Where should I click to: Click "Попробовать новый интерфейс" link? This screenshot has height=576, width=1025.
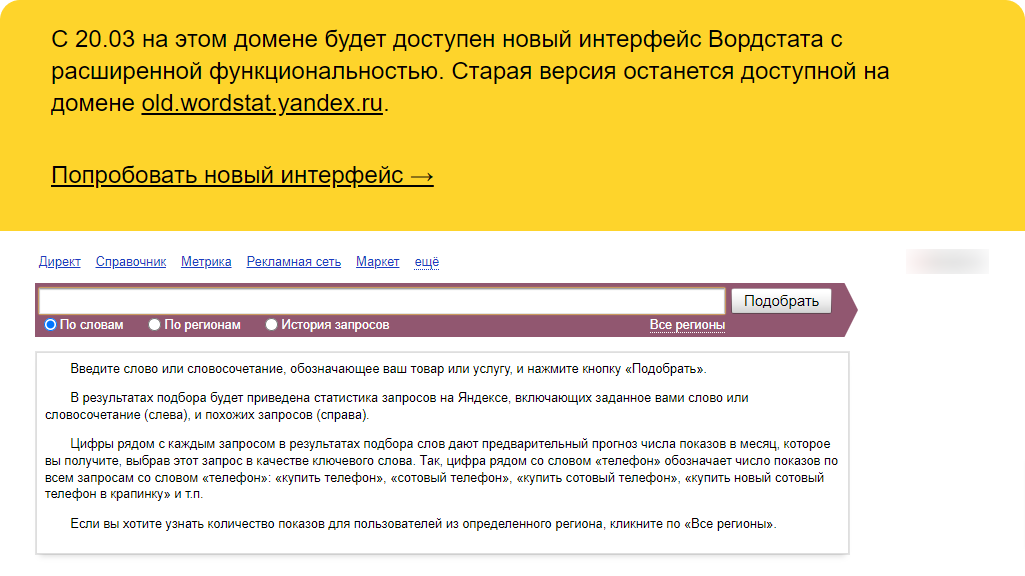tap(243, 175)
